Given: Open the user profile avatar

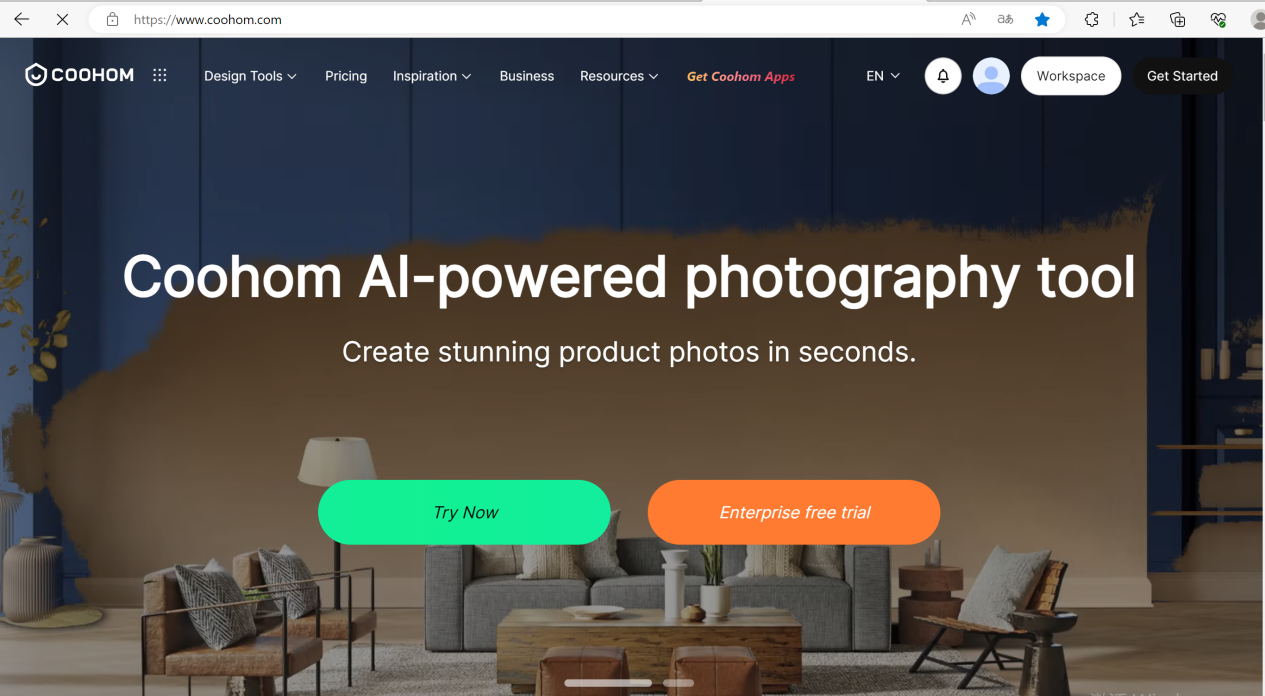Looking at the screenshot, I should [991, 76].
